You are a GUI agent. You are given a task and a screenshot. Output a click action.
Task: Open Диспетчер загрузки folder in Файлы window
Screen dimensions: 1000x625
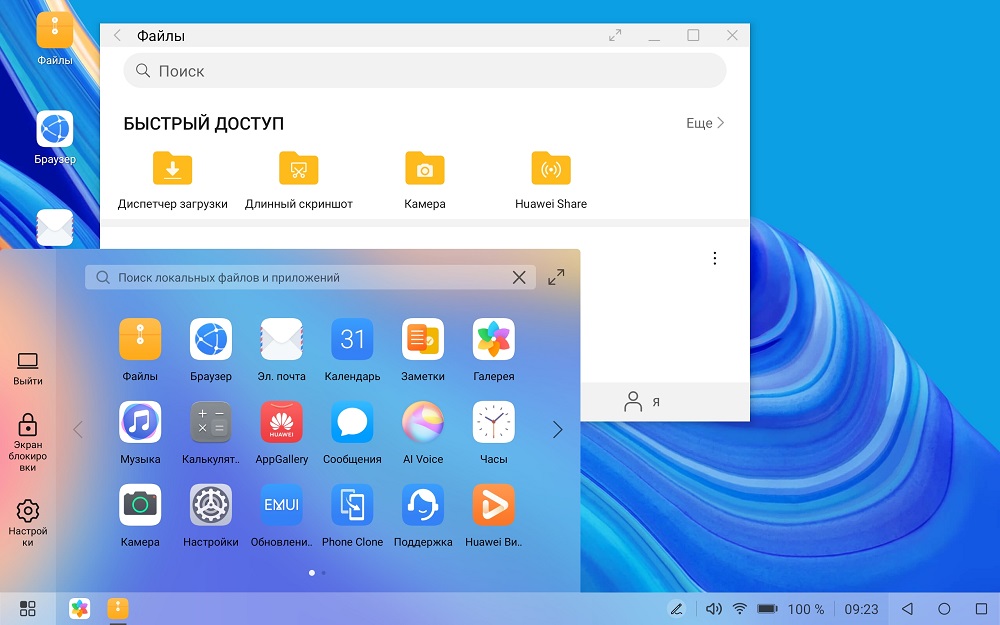(x=172, y=169)
